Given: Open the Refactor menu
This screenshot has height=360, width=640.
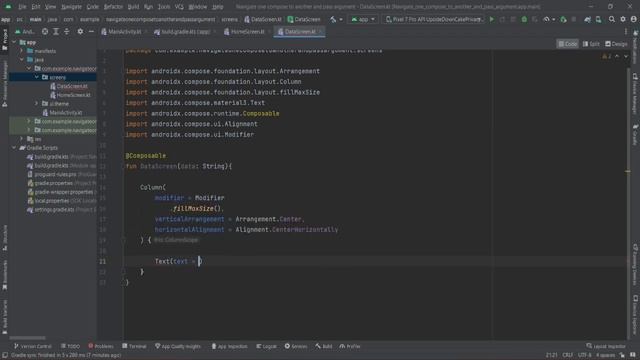Looking at the screenshot, I should point(113,7).
